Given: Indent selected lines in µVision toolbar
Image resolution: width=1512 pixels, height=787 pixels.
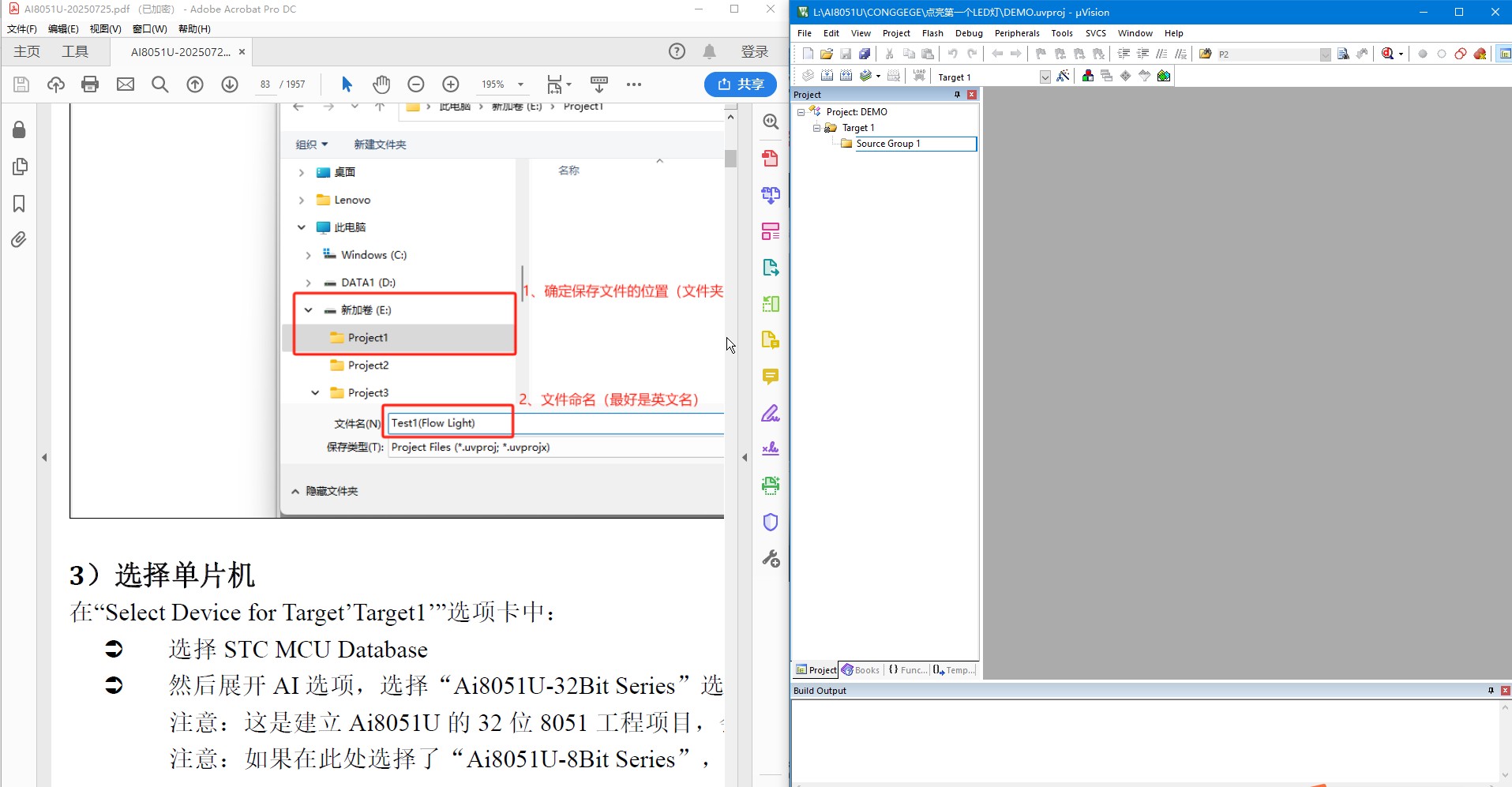Looking at the screenshot, I should click(1124, 54).
